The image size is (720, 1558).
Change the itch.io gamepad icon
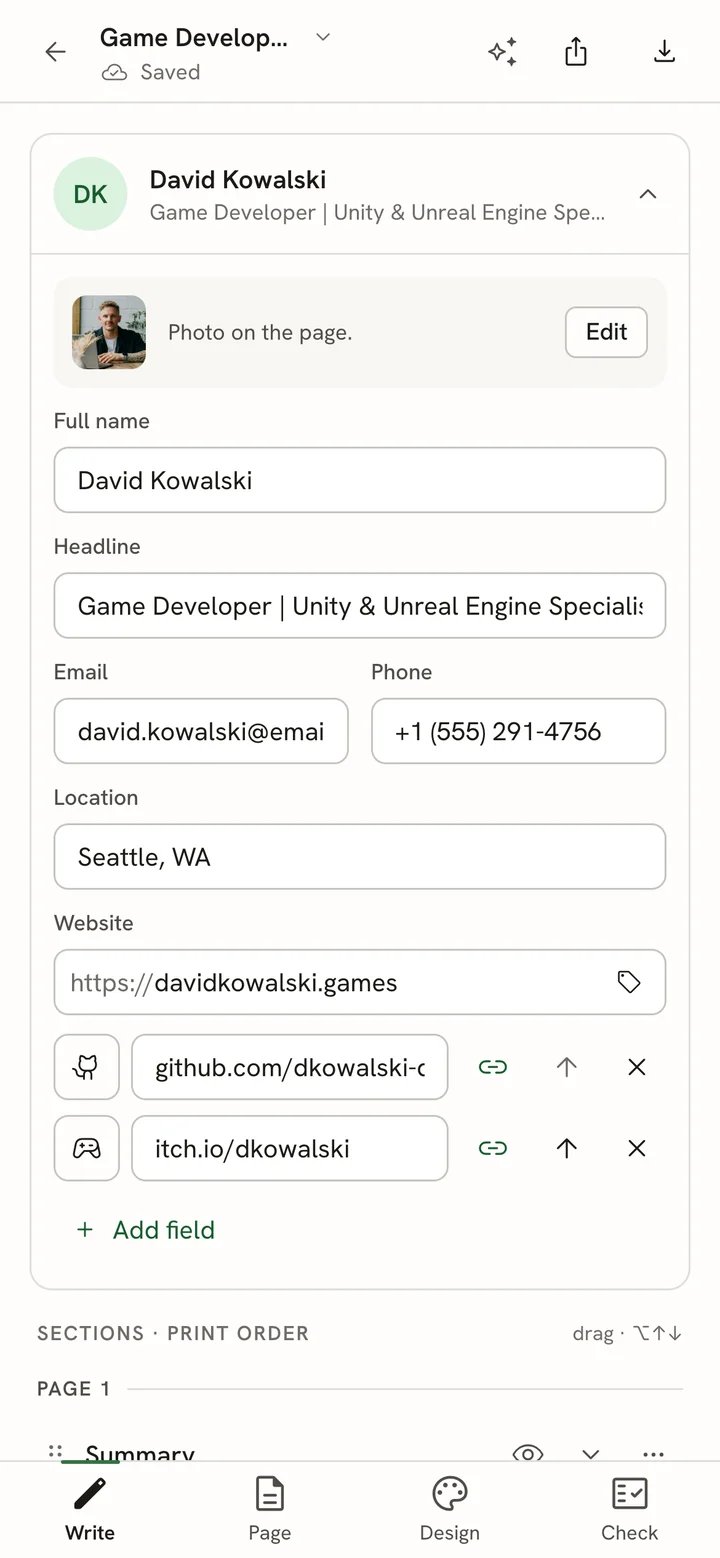click(x=87, y=1148)
